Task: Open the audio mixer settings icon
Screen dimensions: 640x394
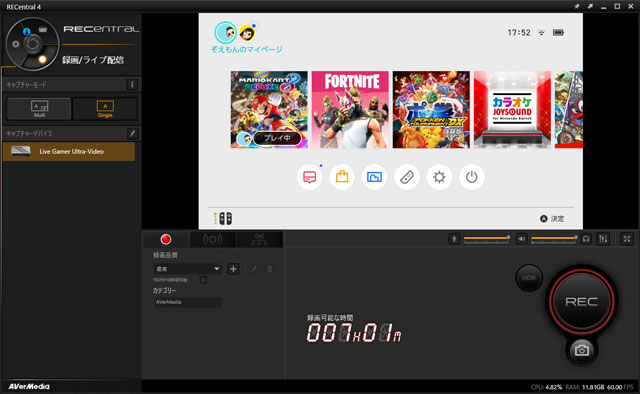Action: pyautogui.click(x=603, y=239)
